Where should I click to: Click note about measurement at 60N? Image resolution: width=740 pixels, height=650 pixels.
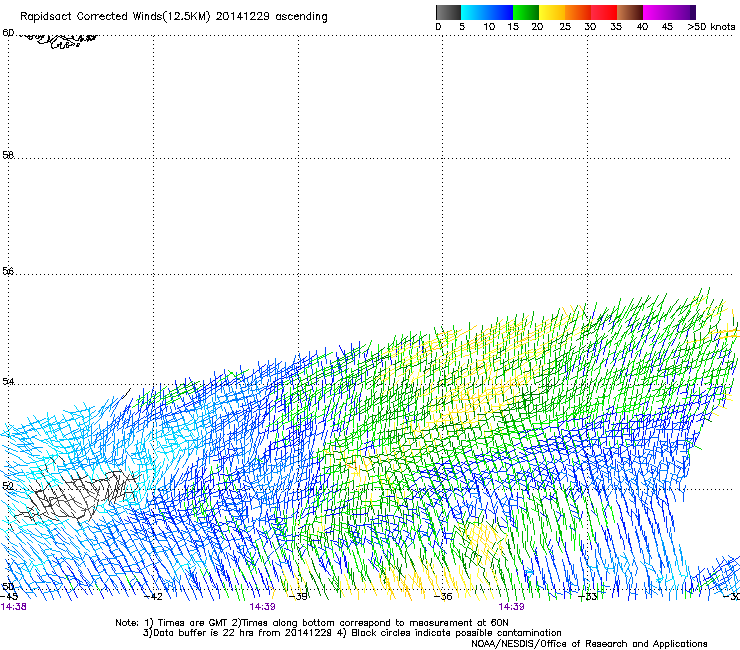(x=370, y=623)
